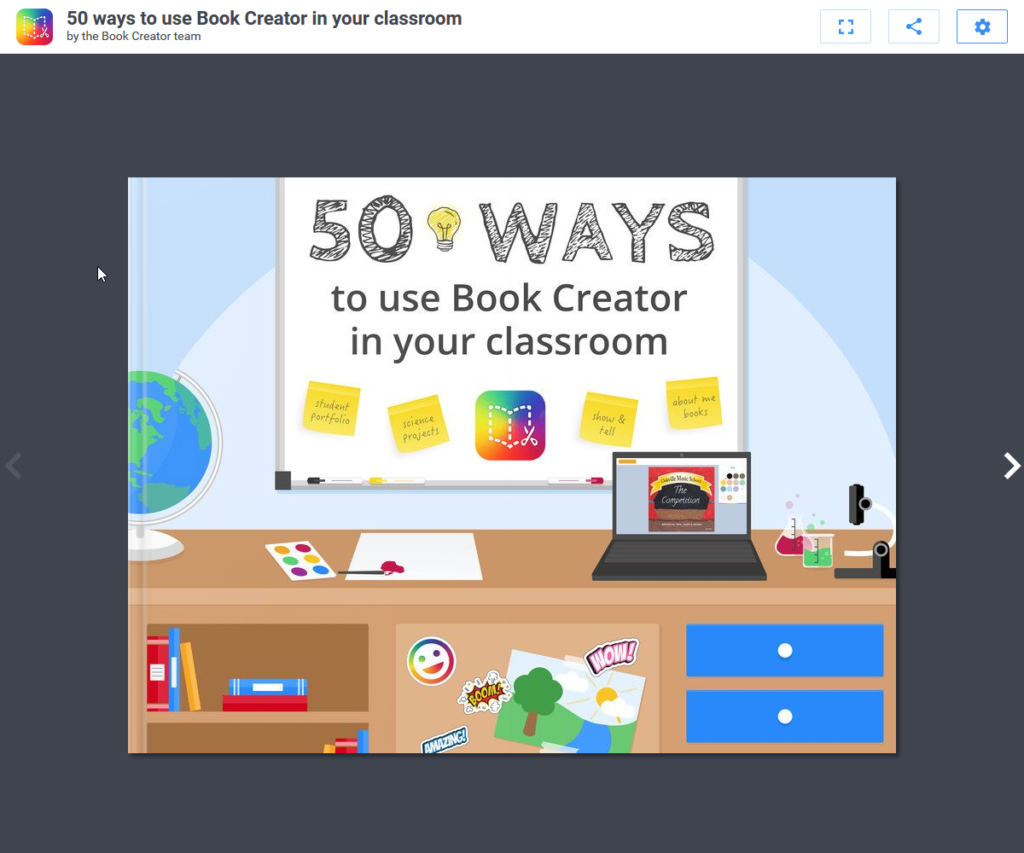
Task: Open the settings gear
Action: pyautogui.click(x=981, y=26)
